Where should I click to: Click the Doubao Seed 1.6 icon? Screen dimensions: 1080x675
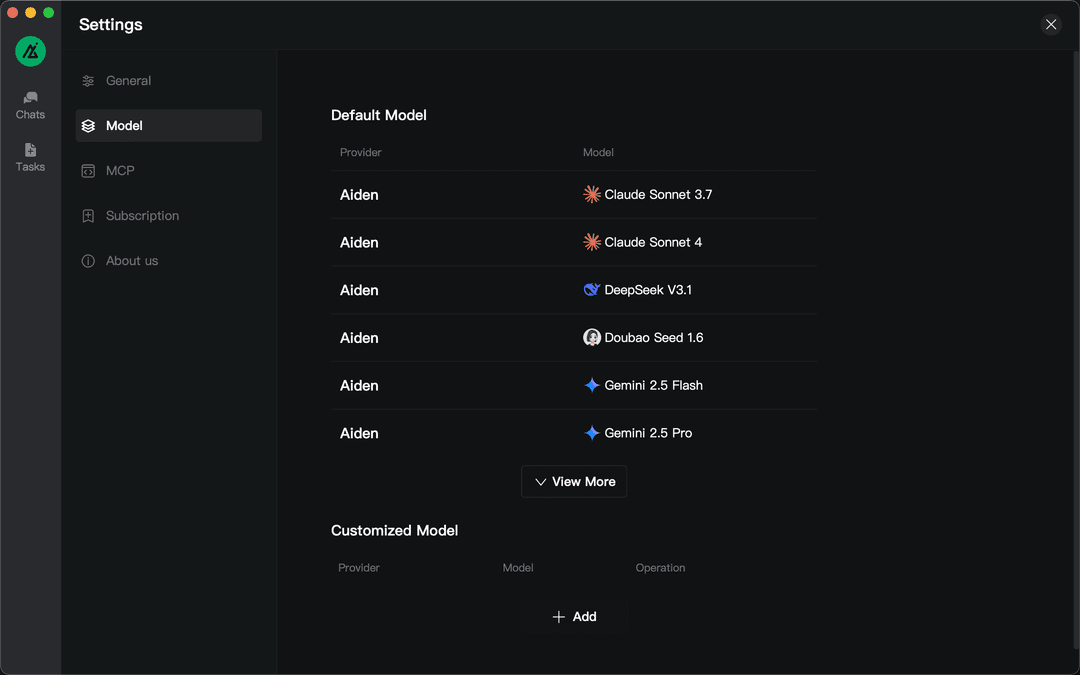592,338
